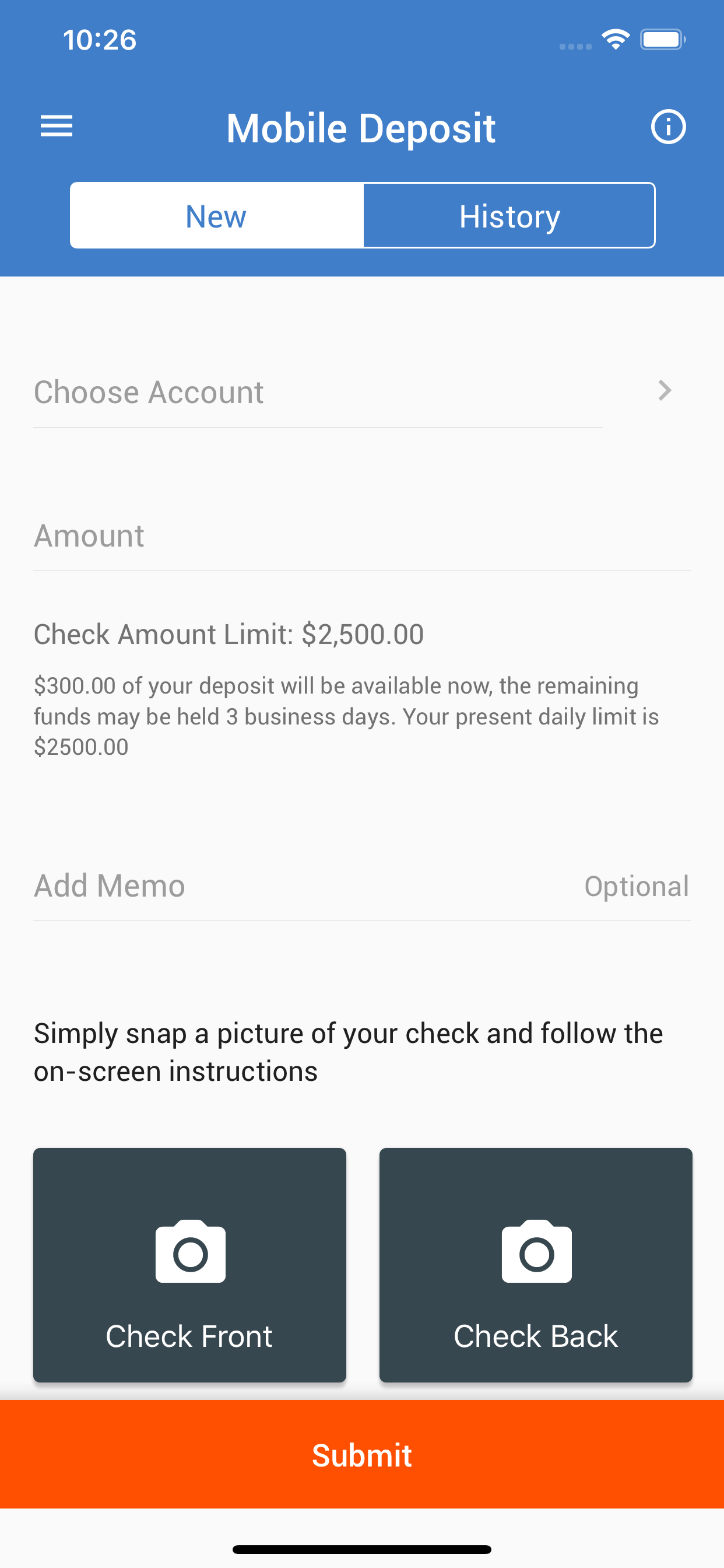724x1568 pixels.
Task: Tap the Mobile Deposit page title
Action: 361,128
